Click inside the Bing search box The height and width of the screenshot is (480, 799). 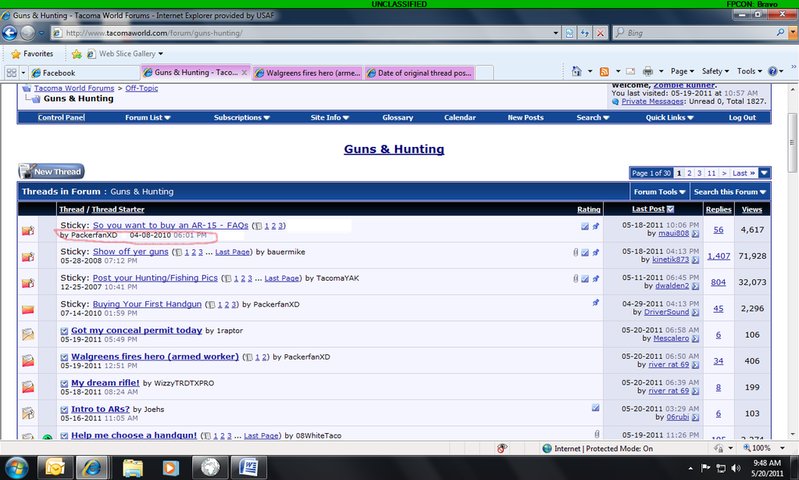point(697,33)
